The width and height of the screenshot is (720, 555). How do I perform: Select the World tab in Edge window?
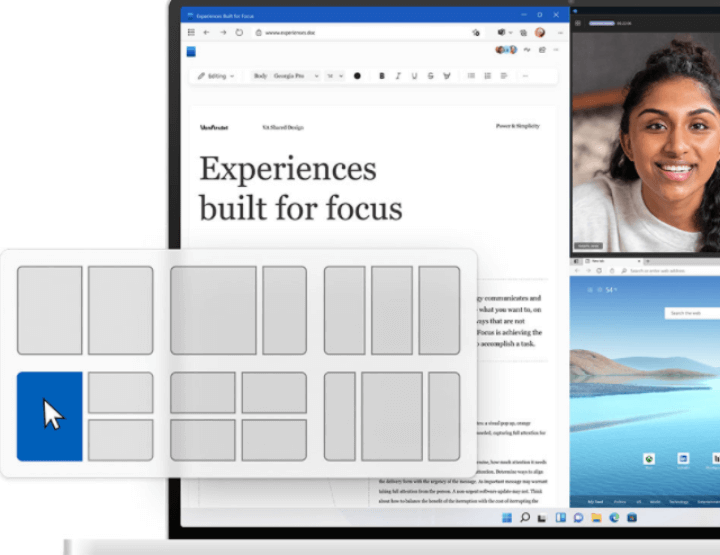655,502
